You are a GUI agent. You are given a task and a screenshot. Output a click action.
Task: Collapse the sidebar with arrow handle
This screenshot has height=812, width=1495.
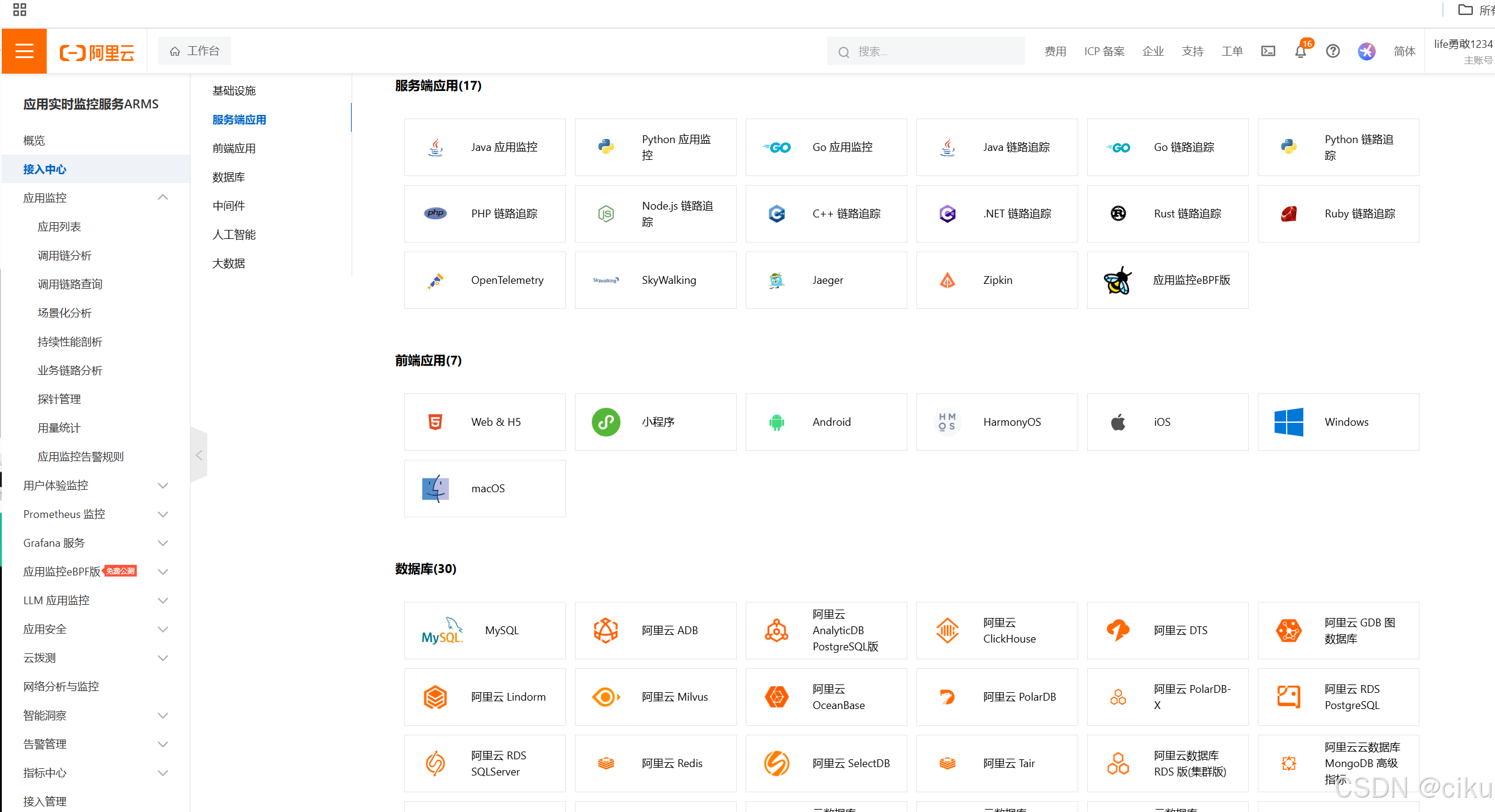pos(199,455)
